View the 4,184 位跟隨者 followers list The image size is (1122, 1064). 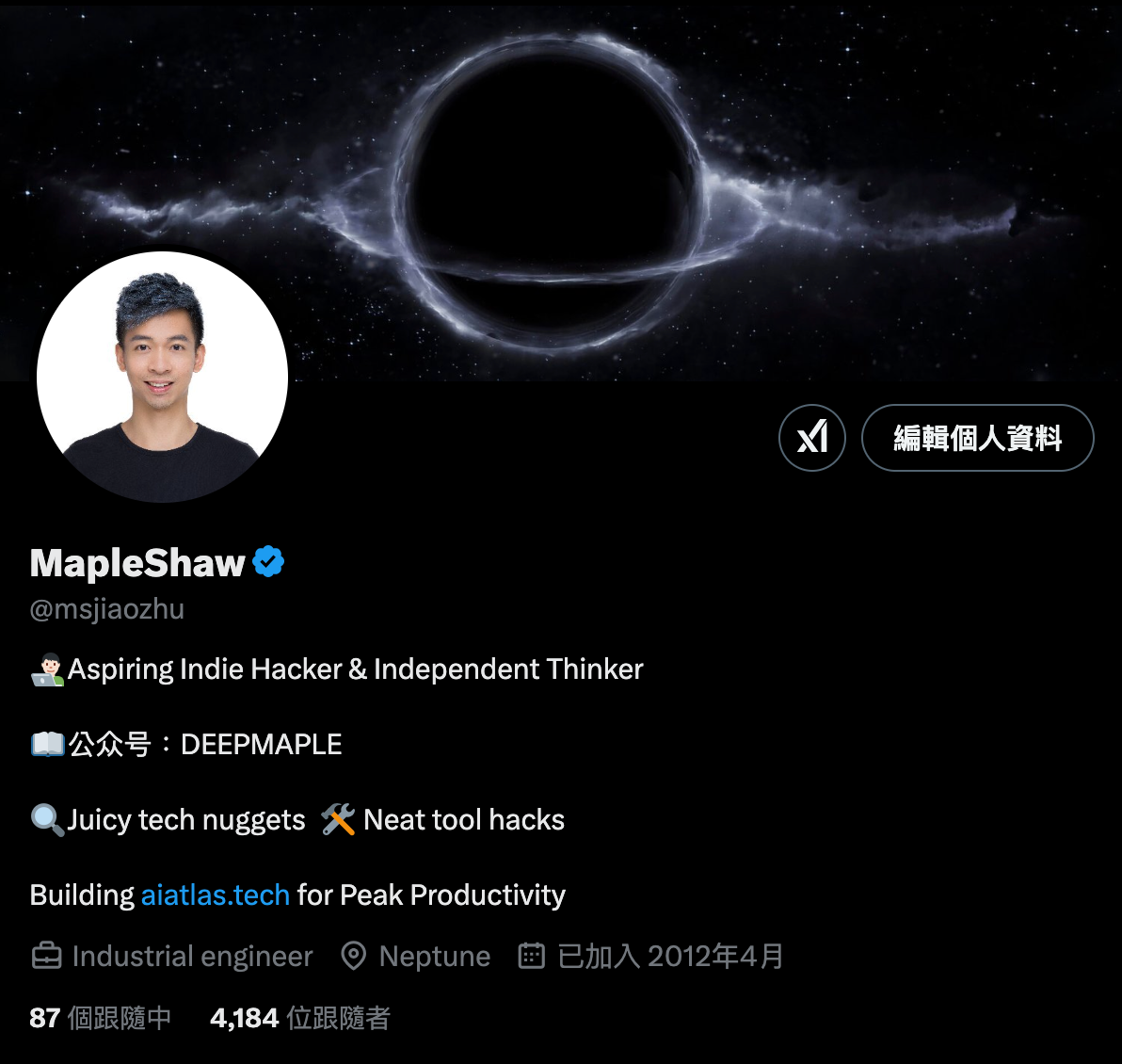pos(300,1018)
